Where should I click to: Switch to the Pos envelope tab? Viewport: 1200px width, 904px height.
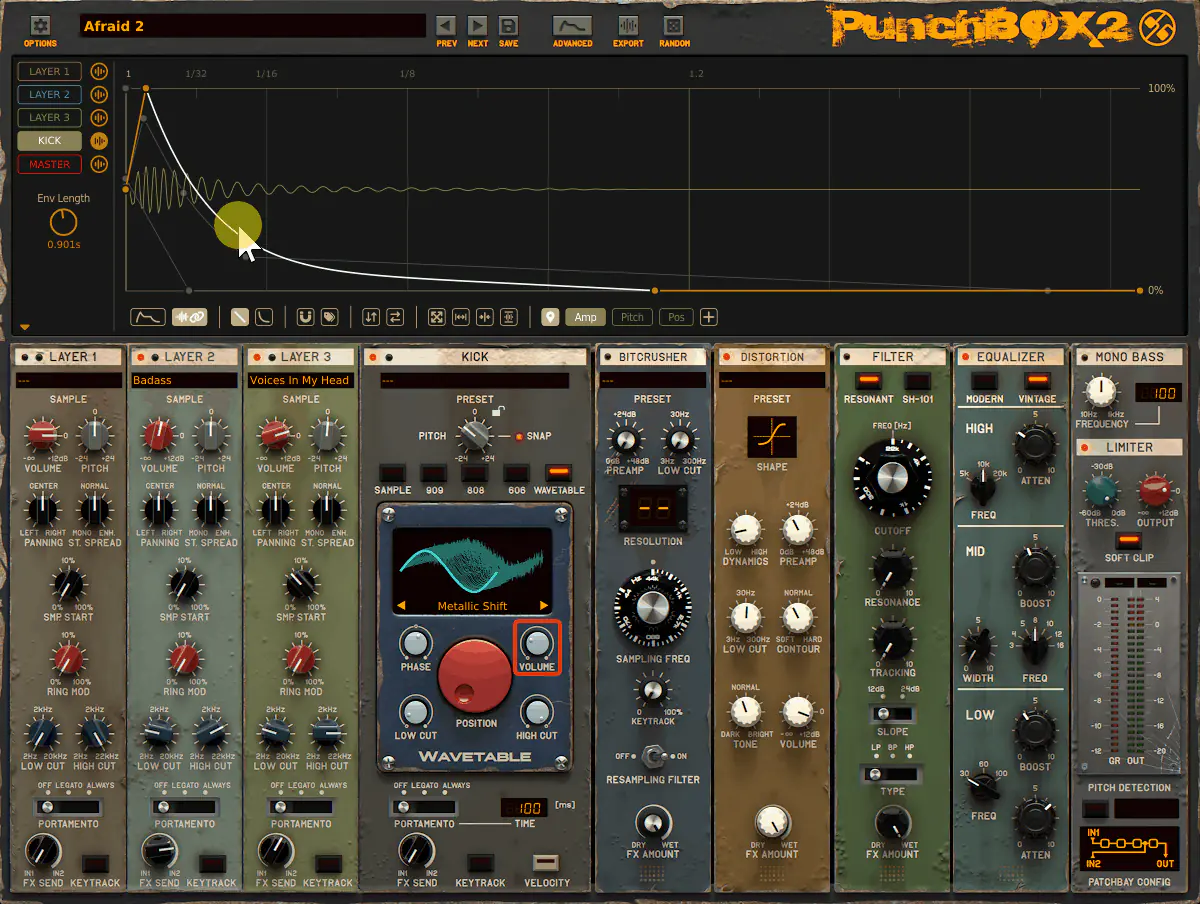[677, 317]
